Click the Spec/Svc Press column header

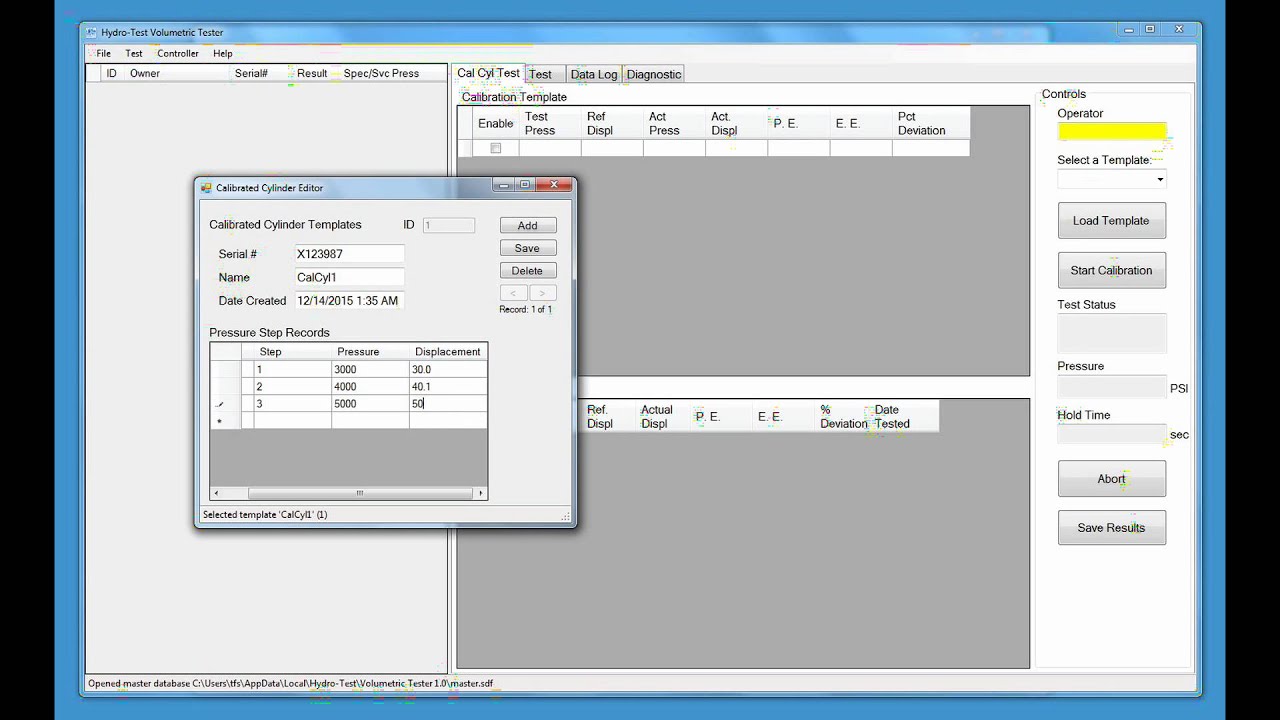coord(393,73)
